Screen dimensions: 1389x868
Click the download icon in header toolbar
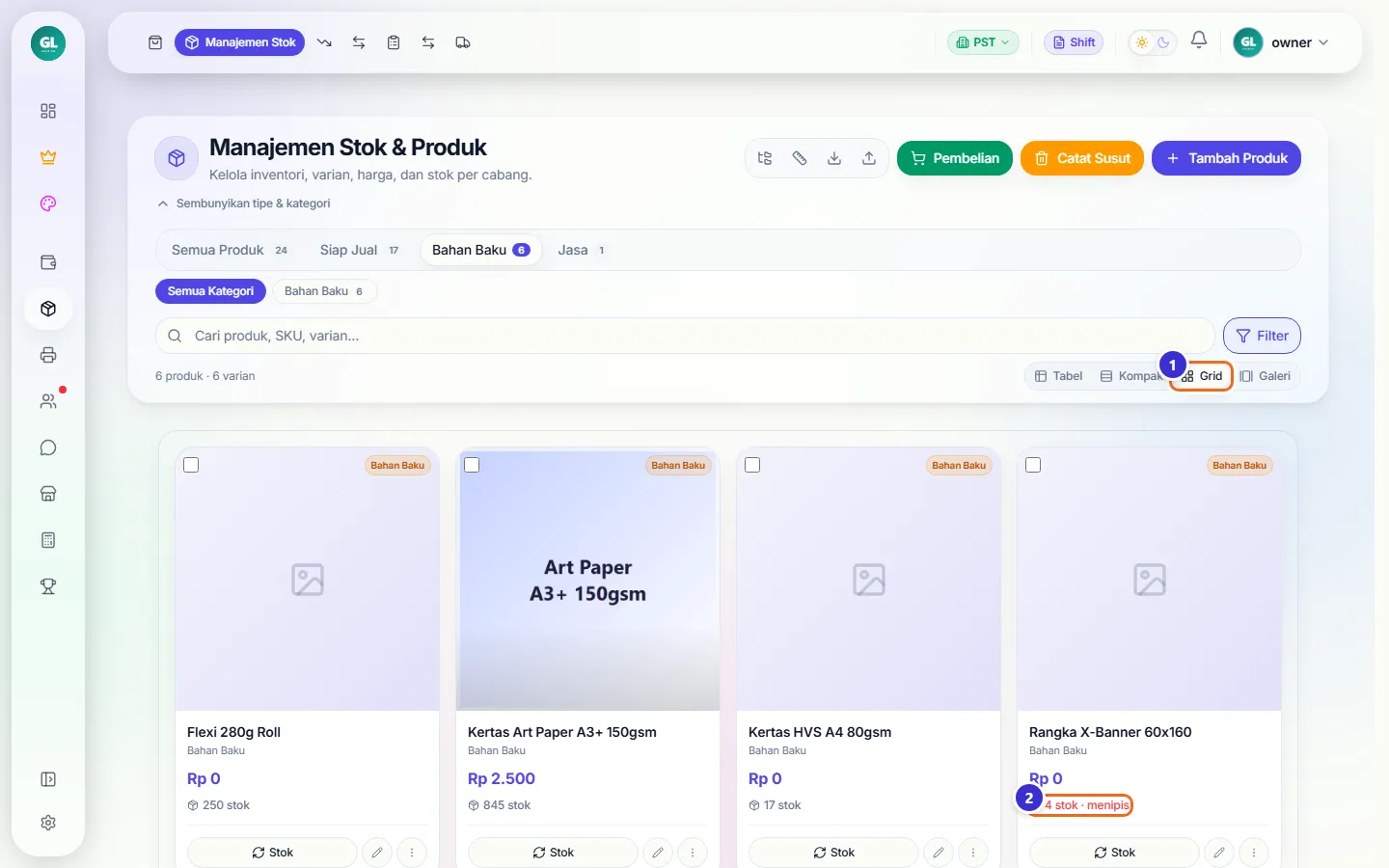coord(834,158)
